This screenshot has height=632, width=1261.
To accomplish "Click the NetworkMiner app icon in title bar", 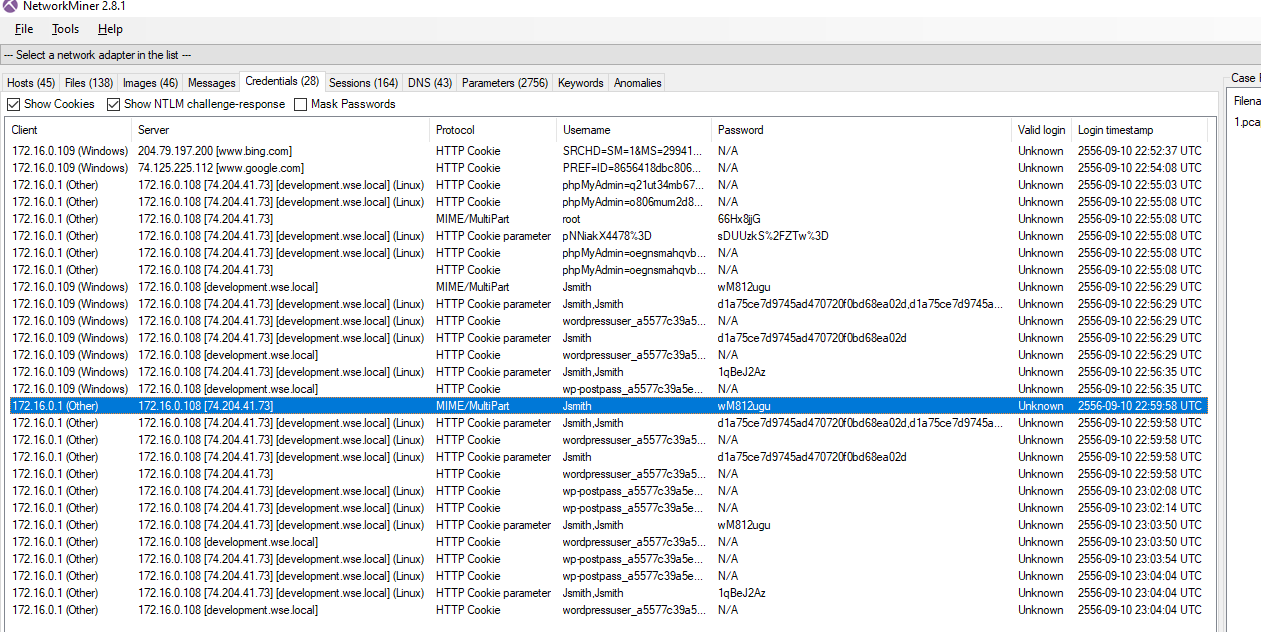I will pyautogui.click(x=10, y=6).
